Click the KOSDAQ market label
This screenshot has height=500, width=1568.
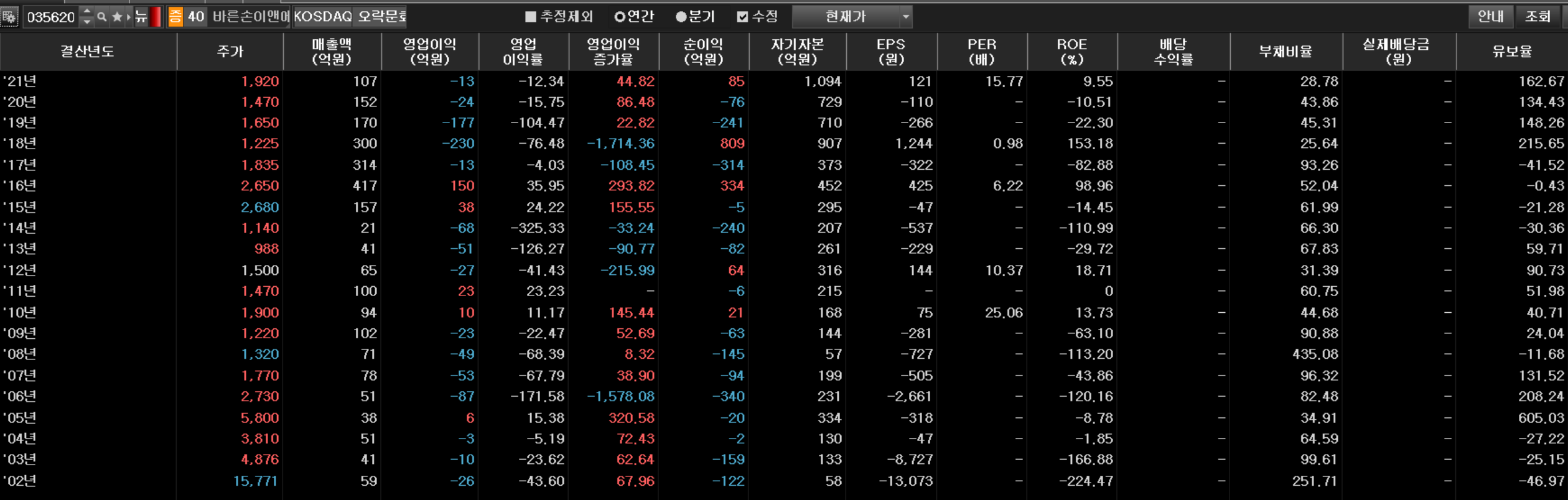coord(323,17)
